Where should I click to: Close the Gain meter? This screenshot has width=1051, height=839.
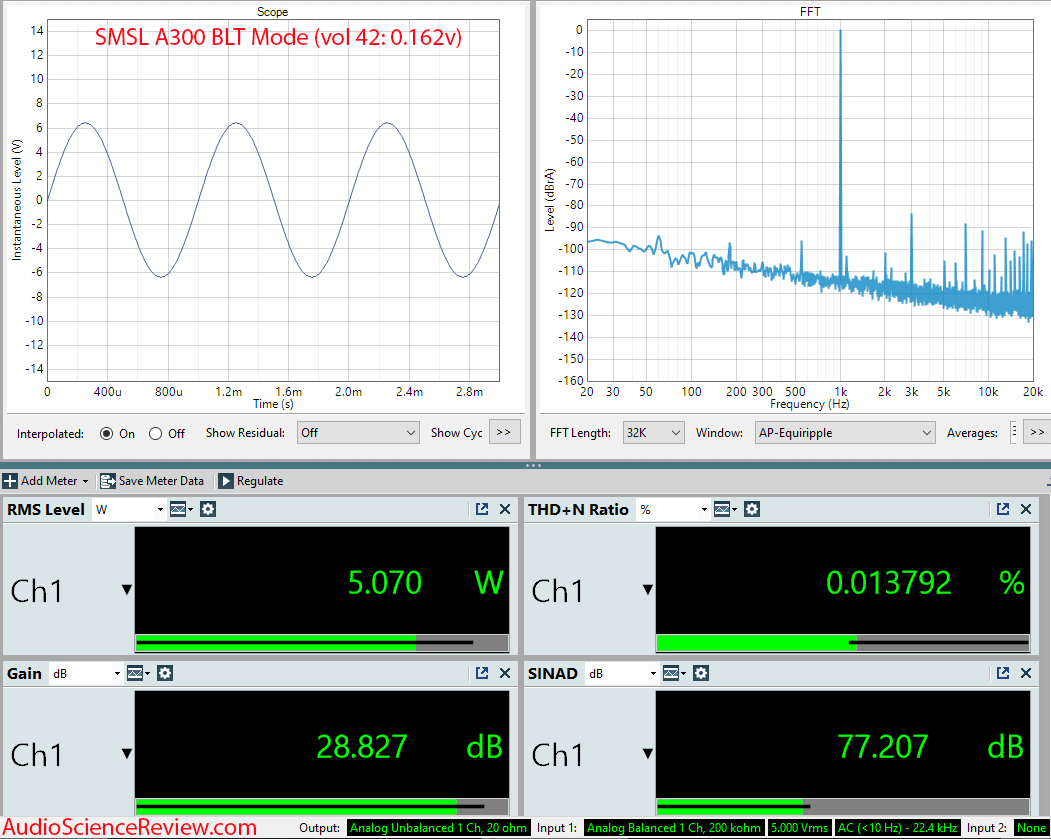point(505,673)
